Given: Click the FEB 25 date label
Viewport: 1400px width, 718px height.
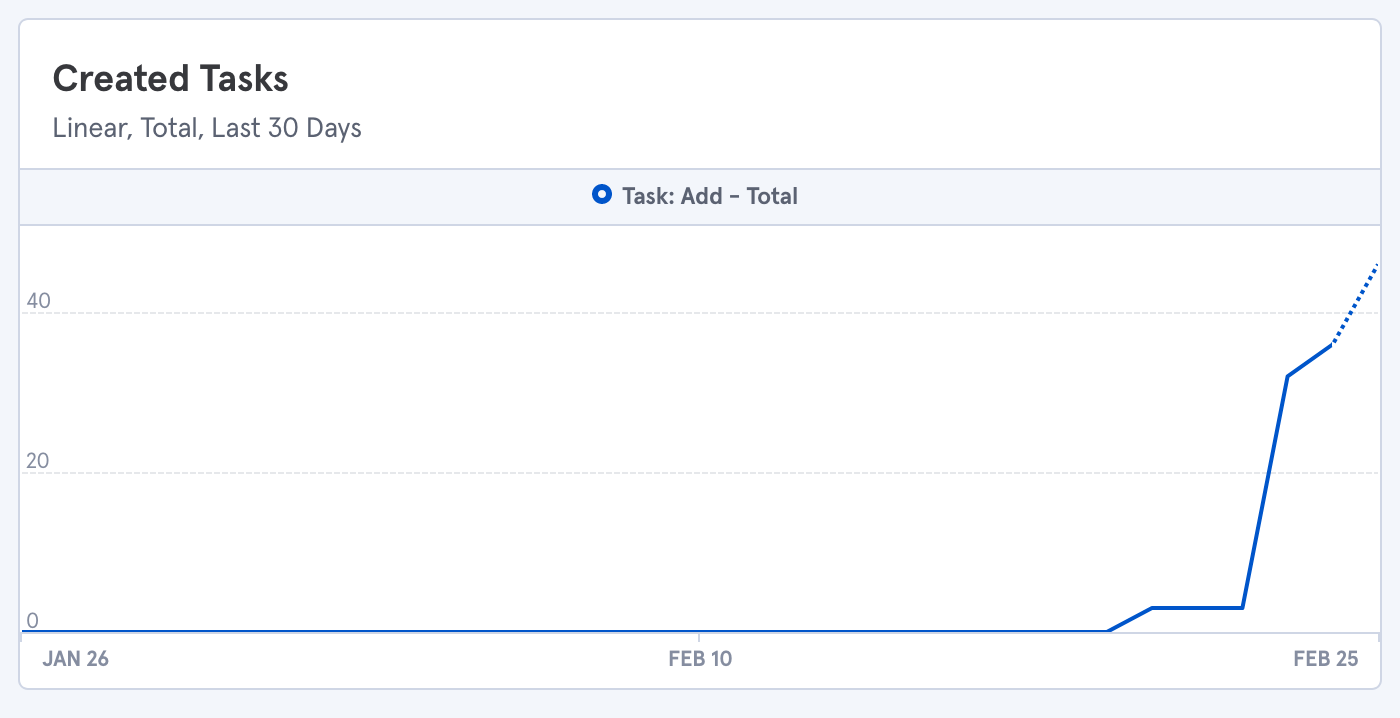Looking at the screenshot, I should click(1325, 659).
